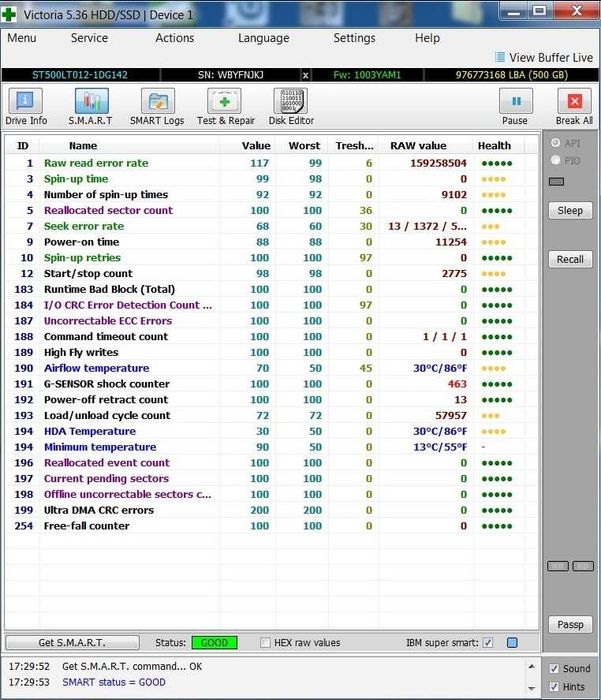601x700 pixels.
Task: Open the Service menu
Action: [89, 38]
